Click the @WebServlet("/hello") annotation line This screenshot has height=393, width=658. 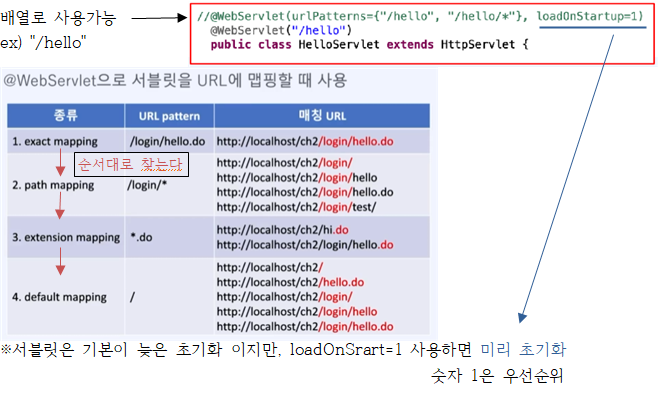[x=281, y=30]
